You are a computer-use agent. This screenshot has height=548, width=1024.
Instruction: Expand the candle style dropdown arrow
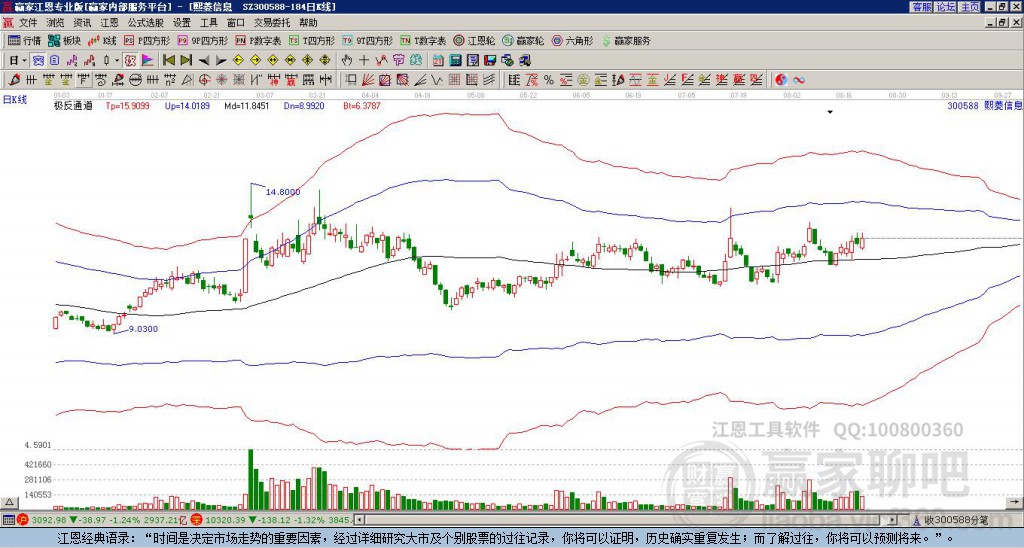click(x=117, y=60)
